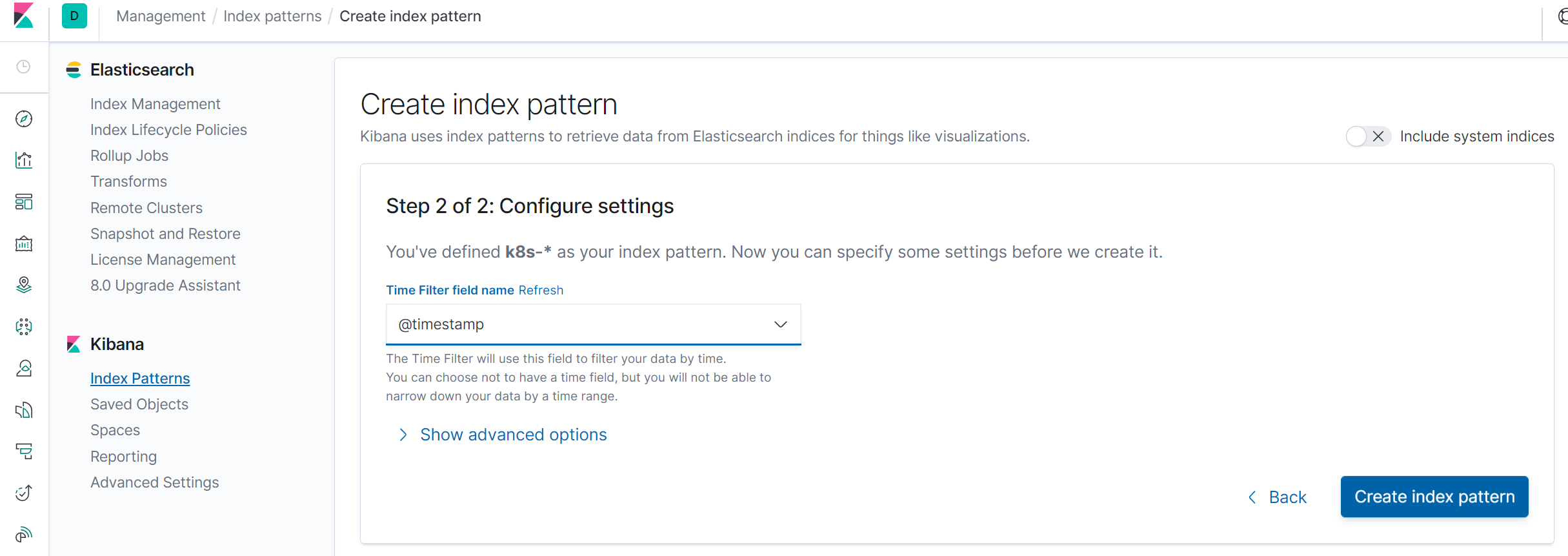Open Visualize from the chart icon
The height and width of the screenshot is (556, 1568).
[24, 160]
